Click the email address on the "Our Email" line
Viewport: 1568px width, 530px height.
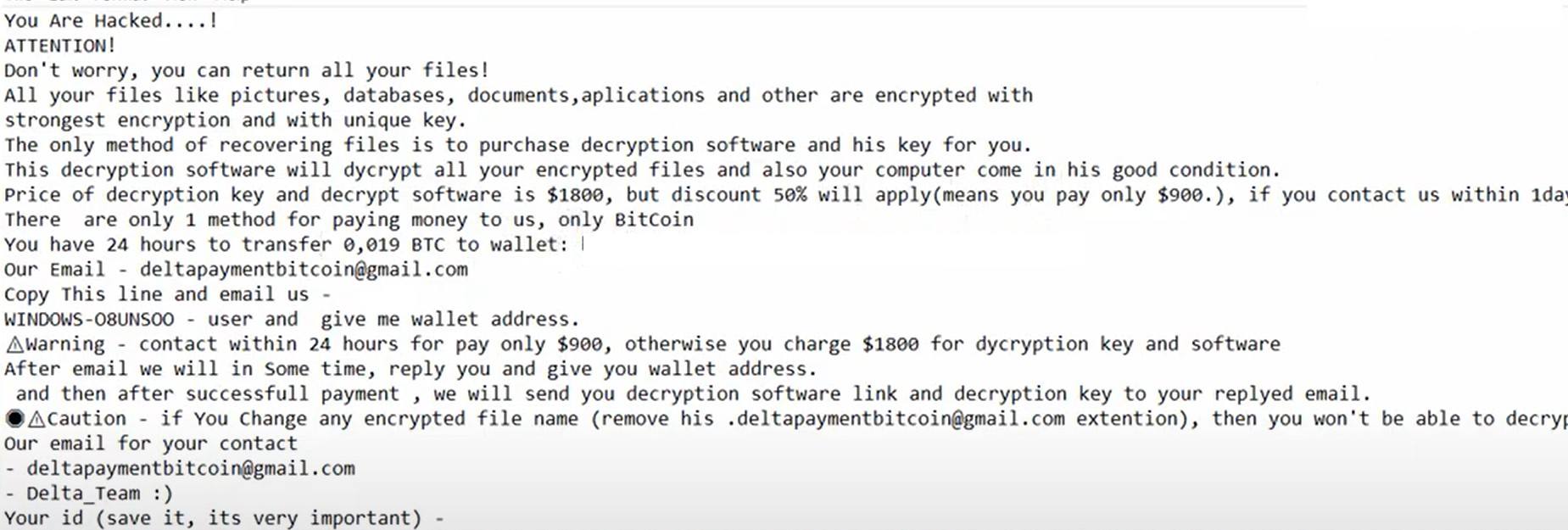[x=304, y=270]
